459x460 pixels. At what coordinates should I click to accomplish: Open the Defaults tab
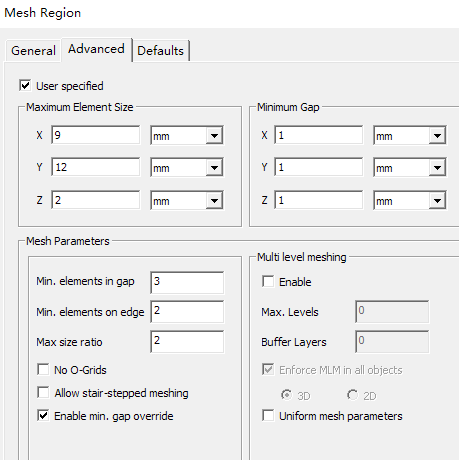(x=161, y=51)
